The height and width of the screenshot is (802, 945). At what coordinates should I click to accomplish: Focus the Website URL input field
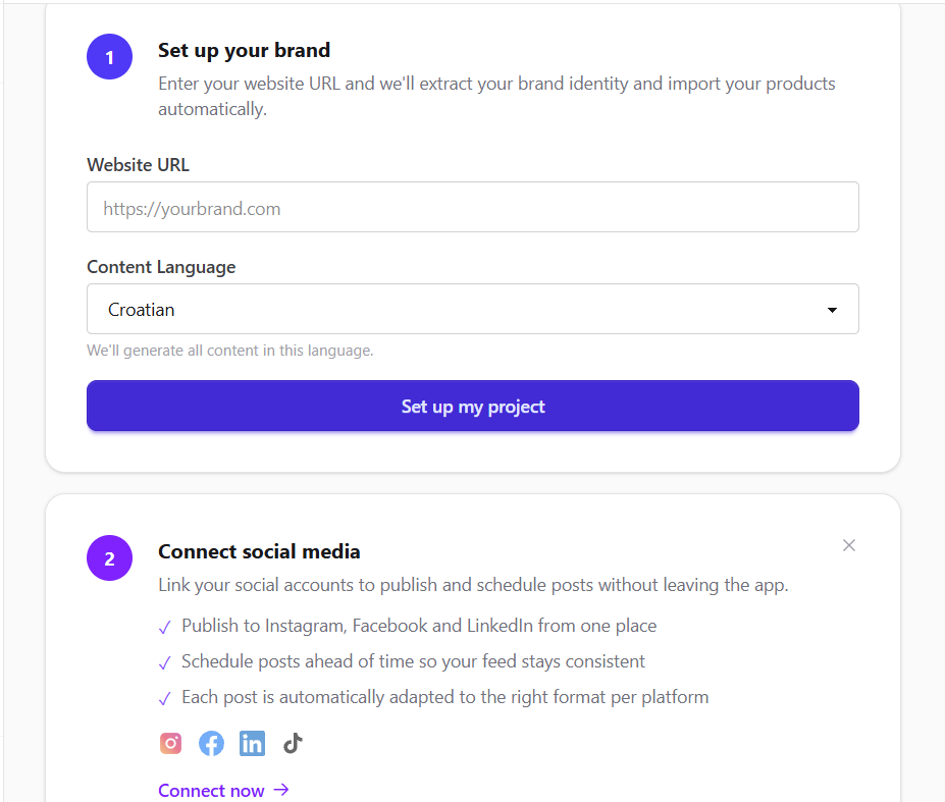coord(472,207)
